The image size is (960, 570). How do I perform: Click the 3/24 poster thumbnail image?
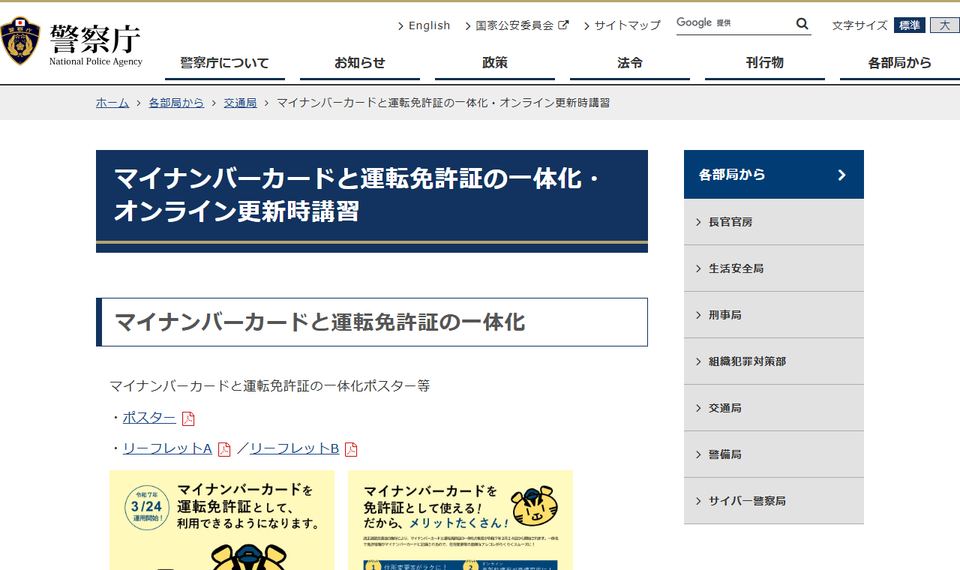(222, 520)
